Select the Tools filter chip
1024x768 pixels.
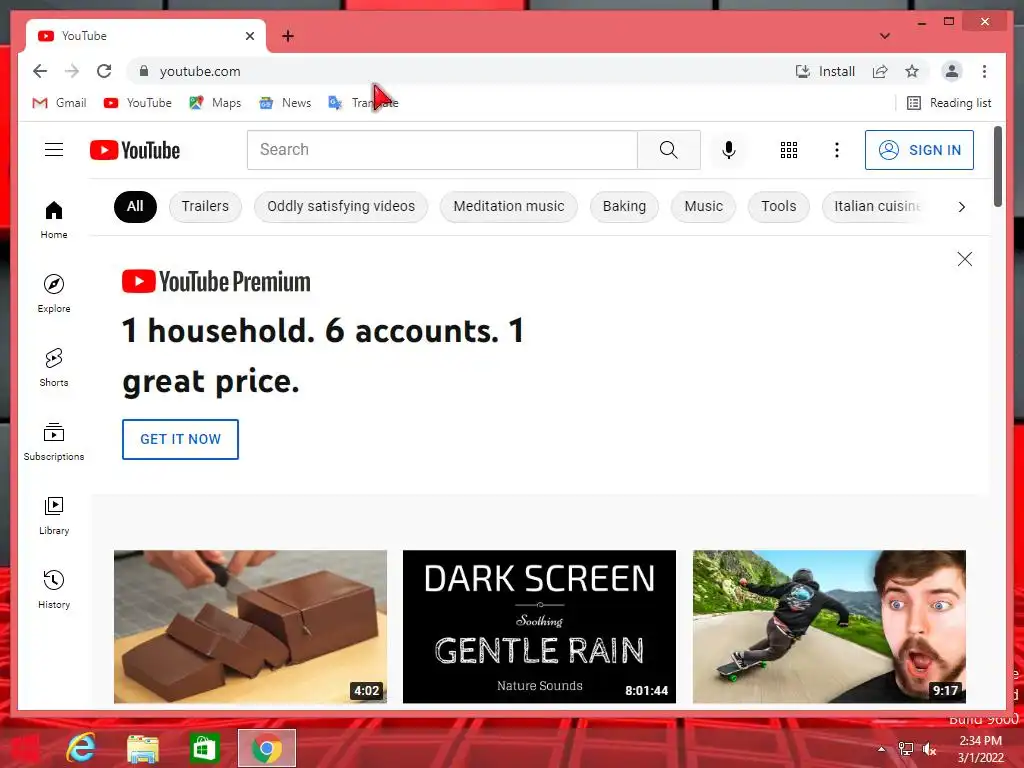778,206
